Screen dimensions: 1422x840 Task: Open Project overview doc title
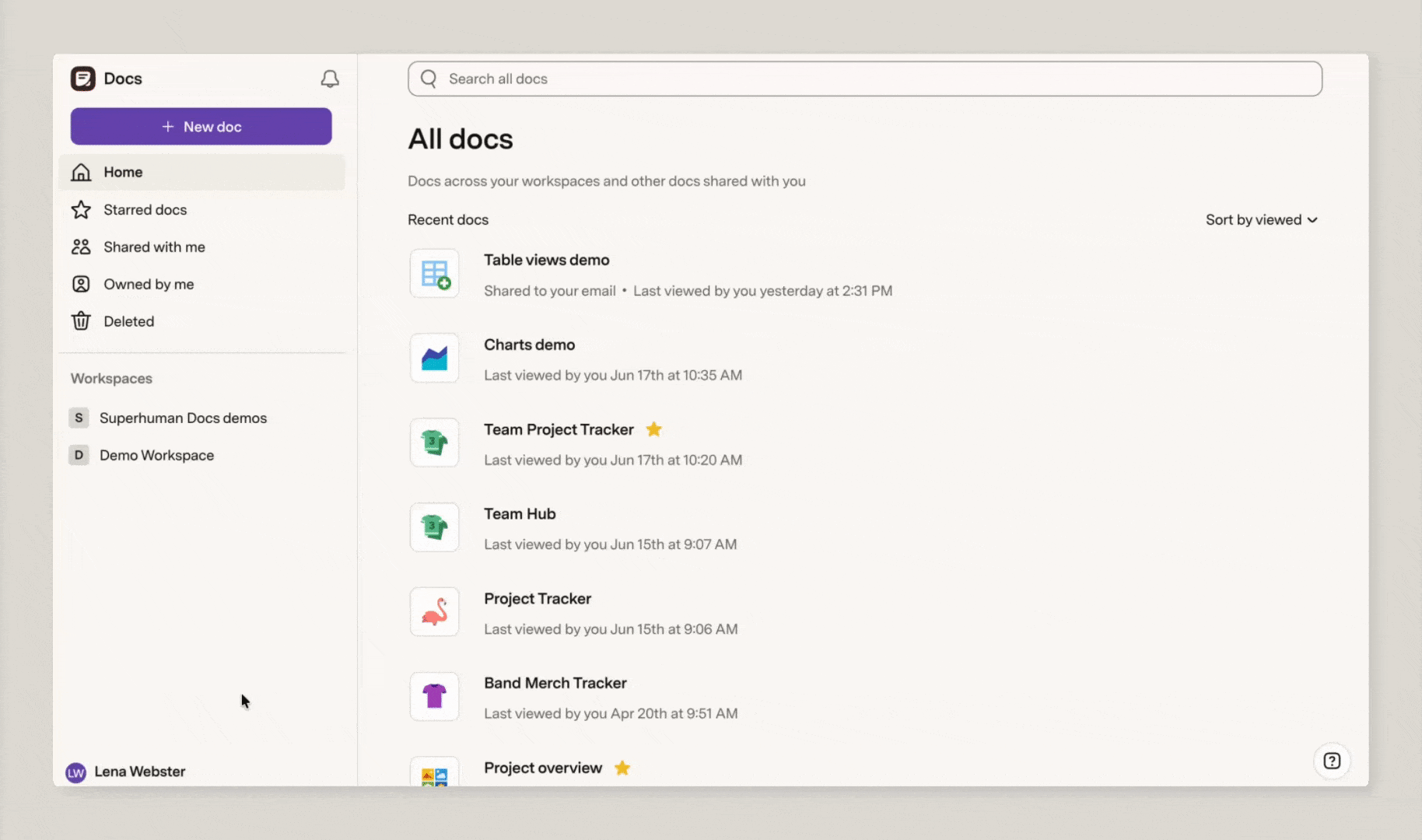[x=543, y=768]
